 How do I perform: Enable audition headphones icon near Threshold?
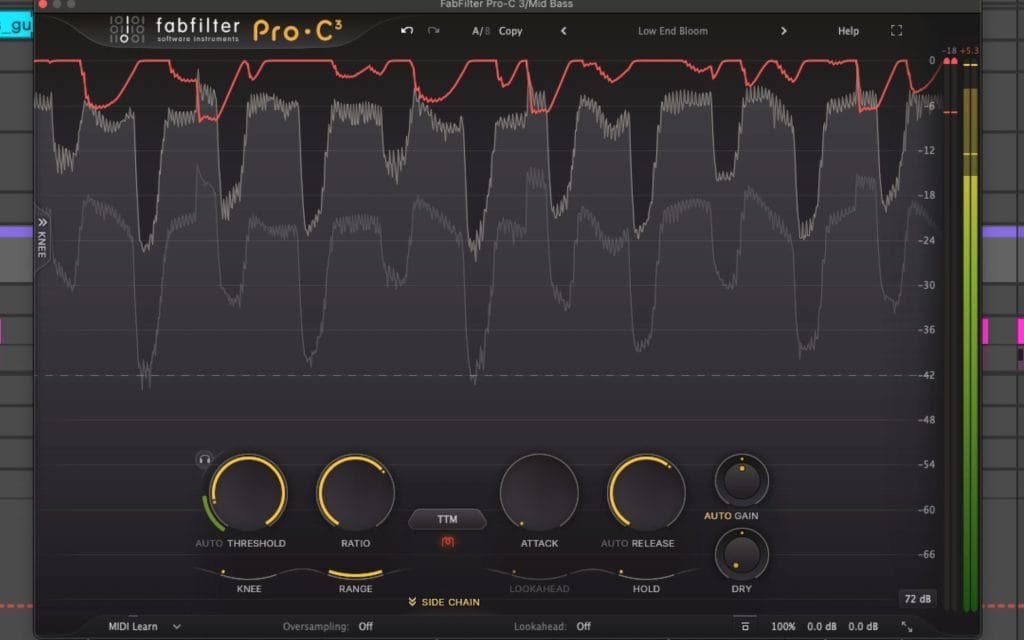205,460
